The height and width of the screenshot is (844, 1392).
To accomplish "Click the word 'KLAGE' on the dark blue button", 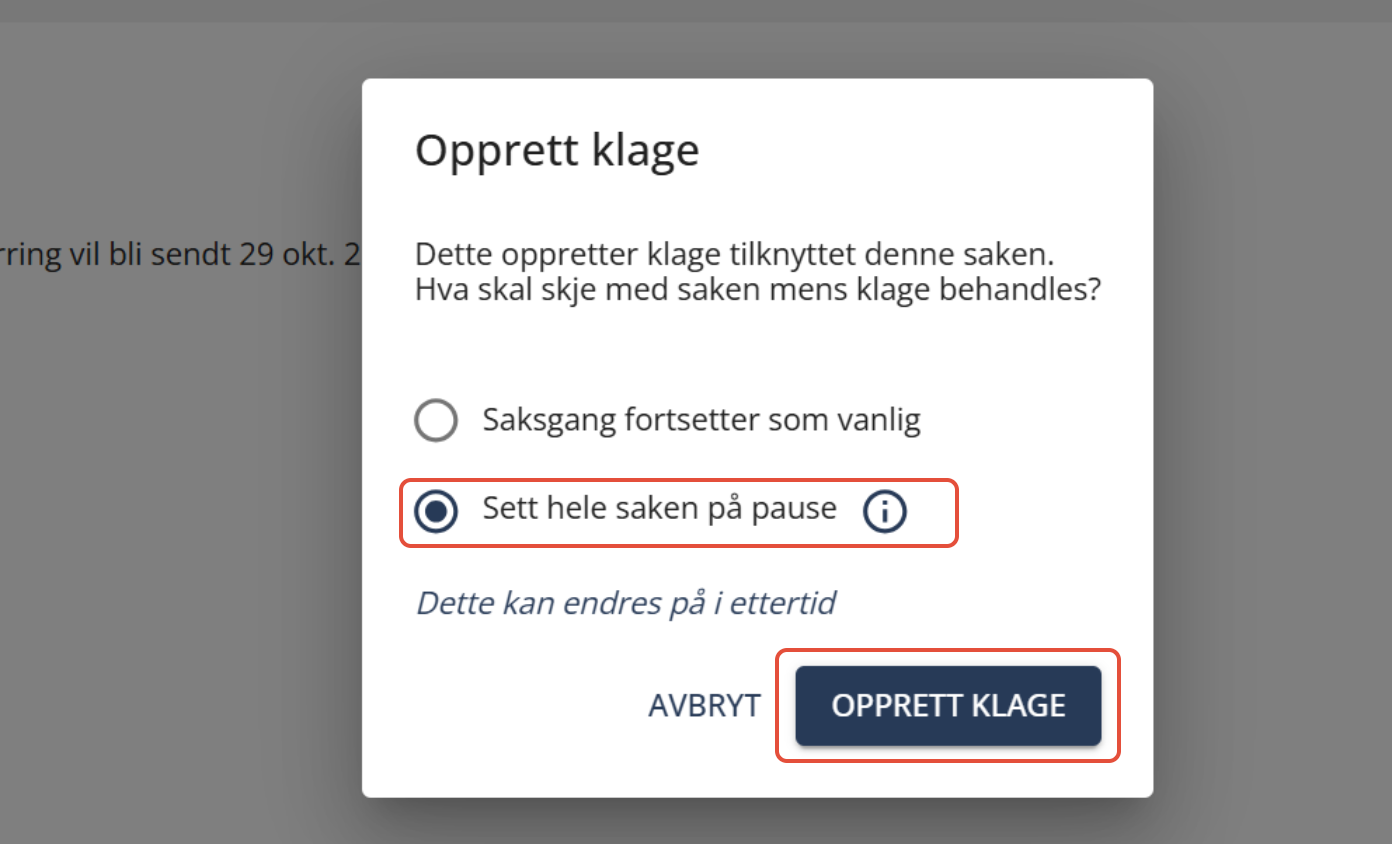I will (1017, 705).
